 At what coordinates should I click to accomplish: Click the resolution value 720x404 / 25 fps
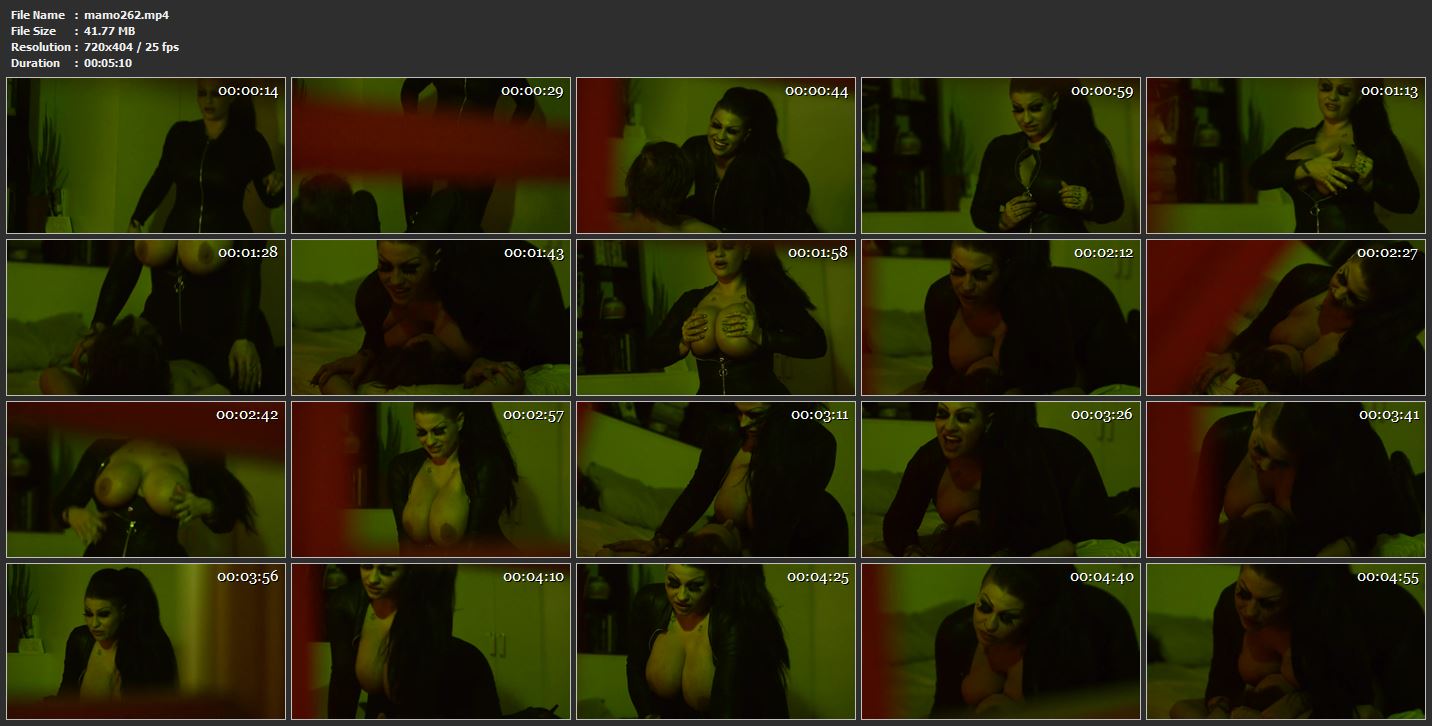tap(132, 47)
